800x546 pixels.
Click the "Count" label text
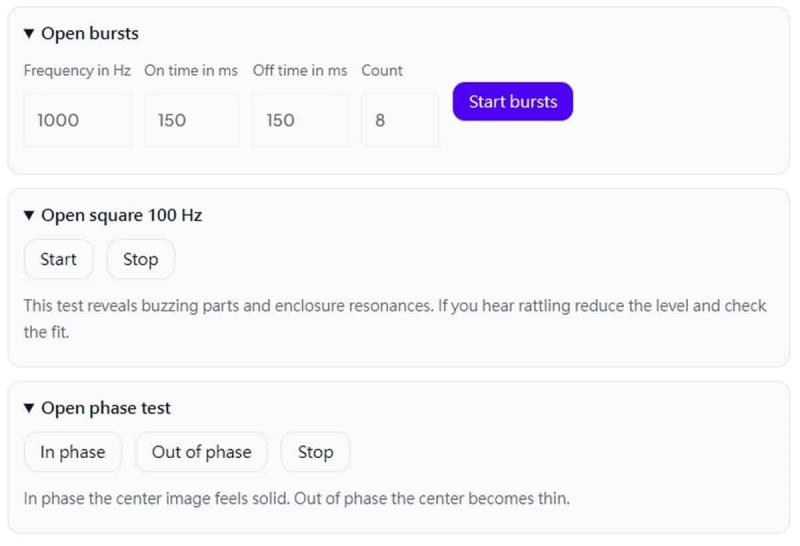(382, 71)
